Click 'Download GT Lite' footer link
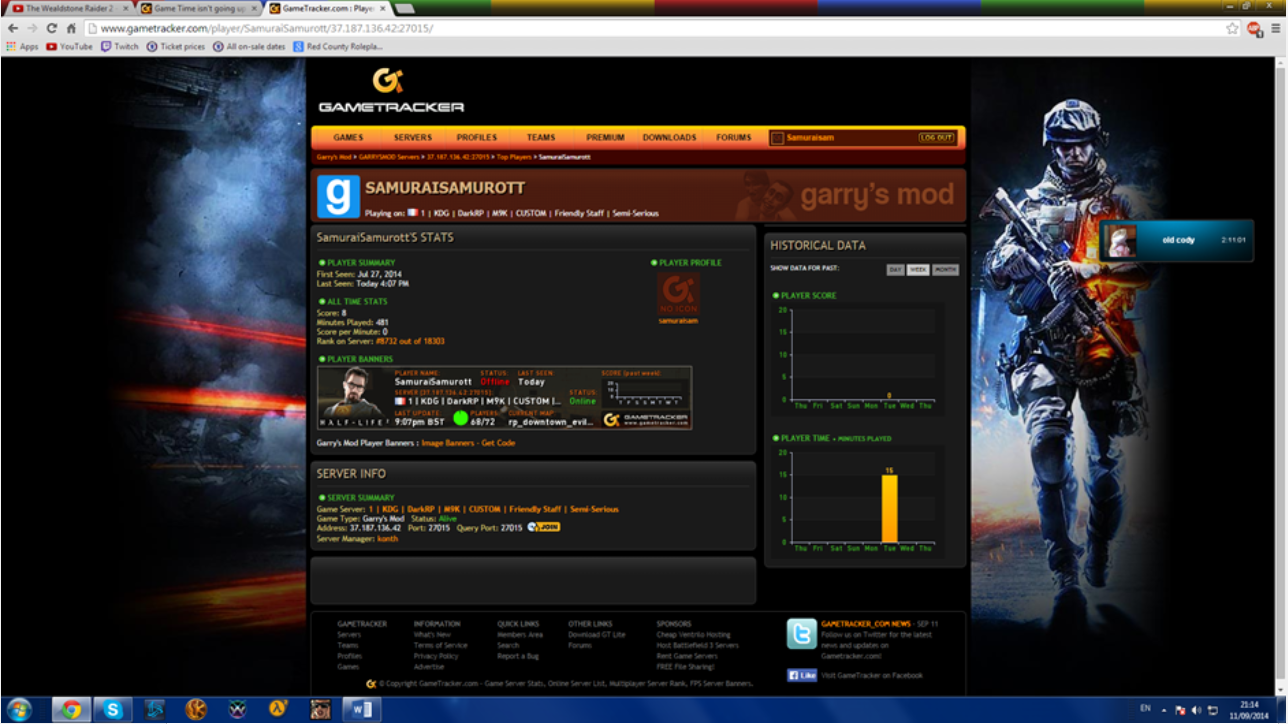Image resolution: width=1288 pixels, height=724 pixels. tap(597, 635)
